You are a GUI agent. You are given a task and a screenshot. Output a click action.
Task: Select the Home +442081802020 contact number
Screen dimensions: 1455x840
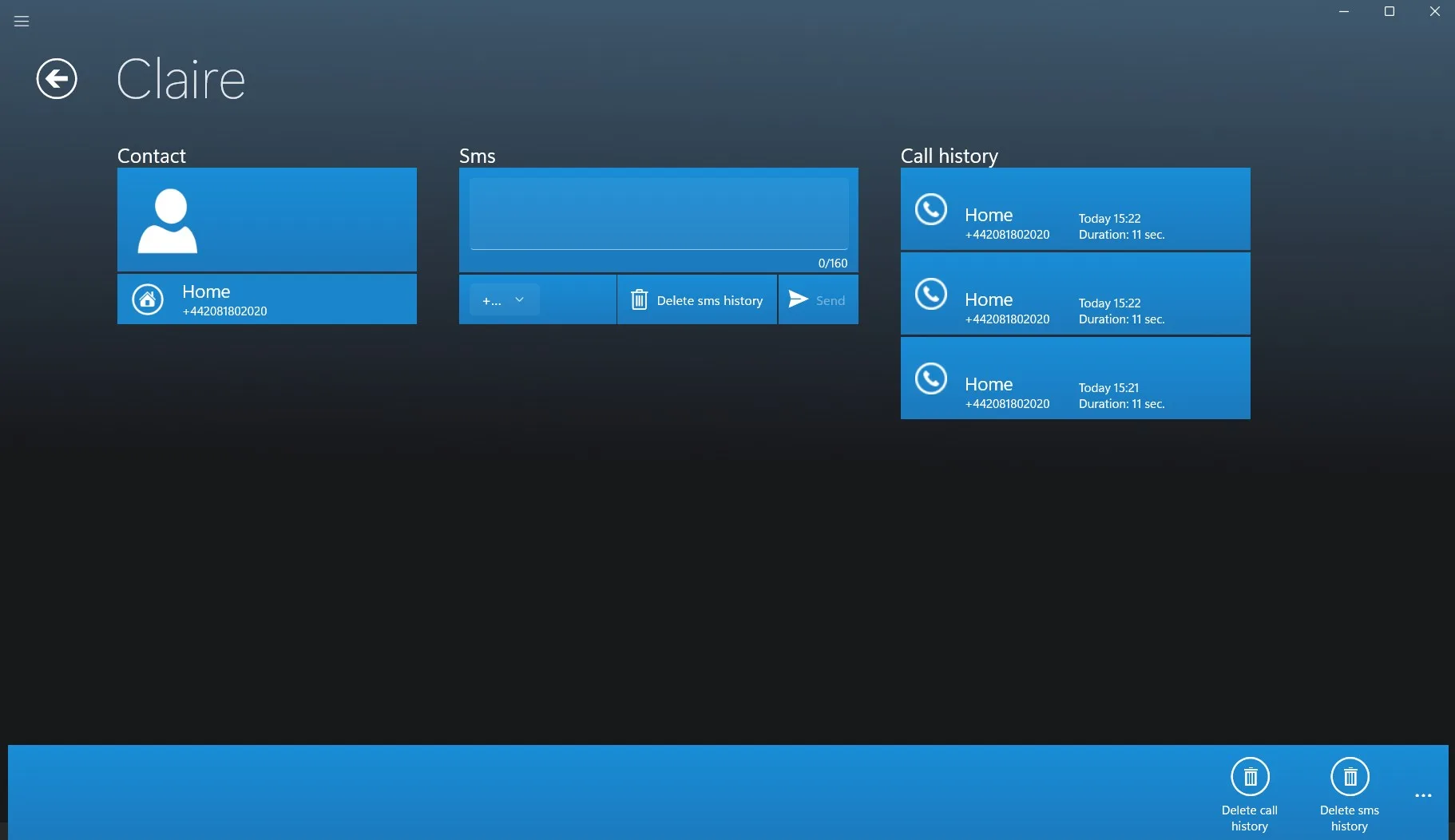pyautogui.click(x=267, y=299)
